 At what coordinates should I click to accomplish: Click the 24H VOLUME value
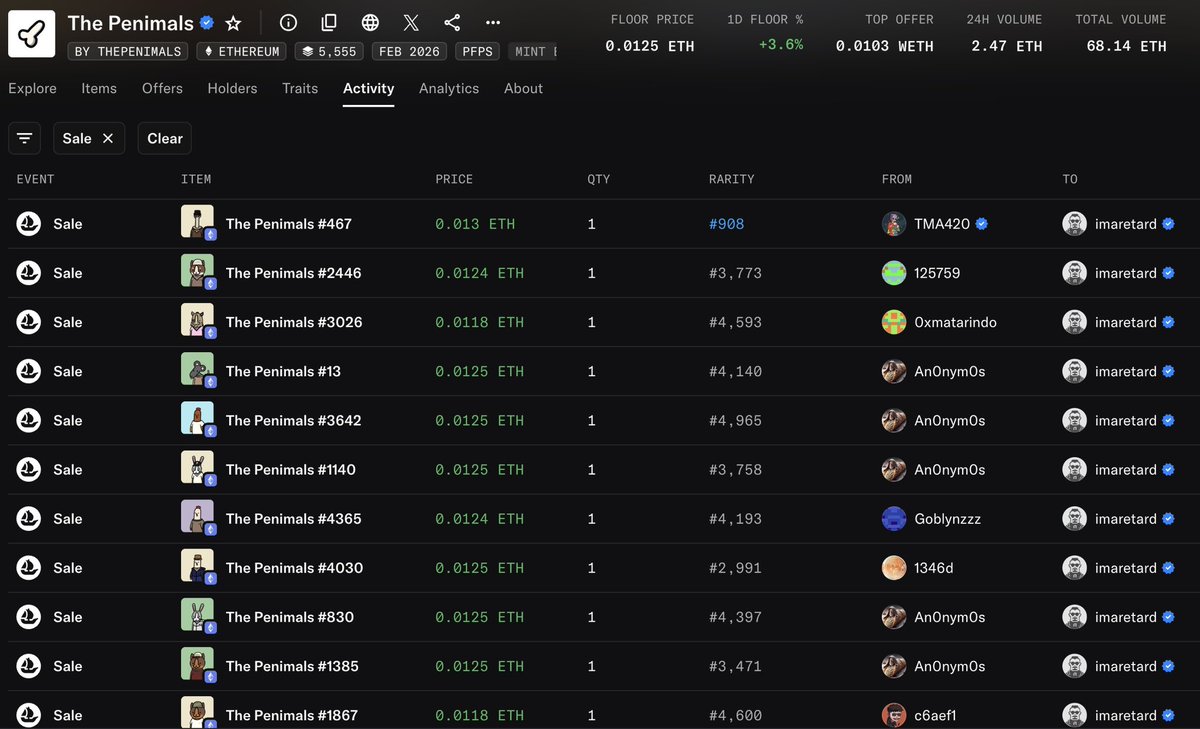pyautogui.click(x=1005, y=46)
